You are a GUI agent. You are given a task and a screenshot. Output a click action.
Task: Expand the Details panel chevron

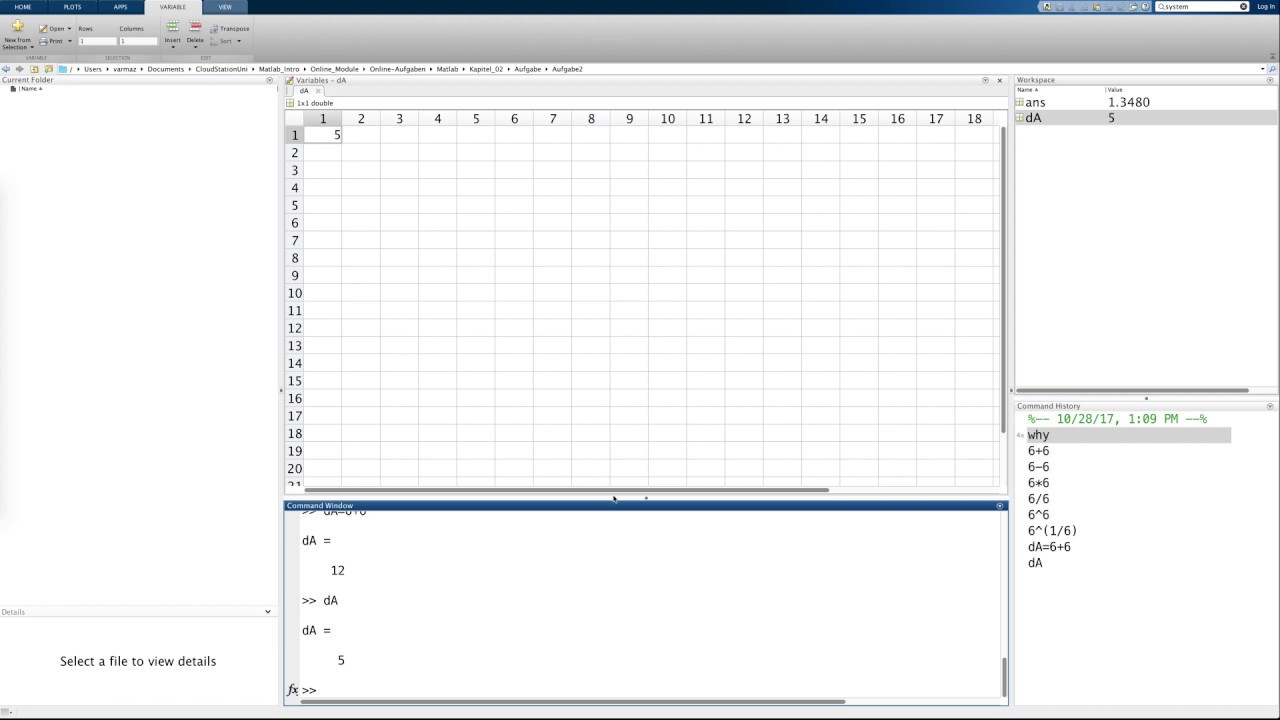click(x=267, y=612)
